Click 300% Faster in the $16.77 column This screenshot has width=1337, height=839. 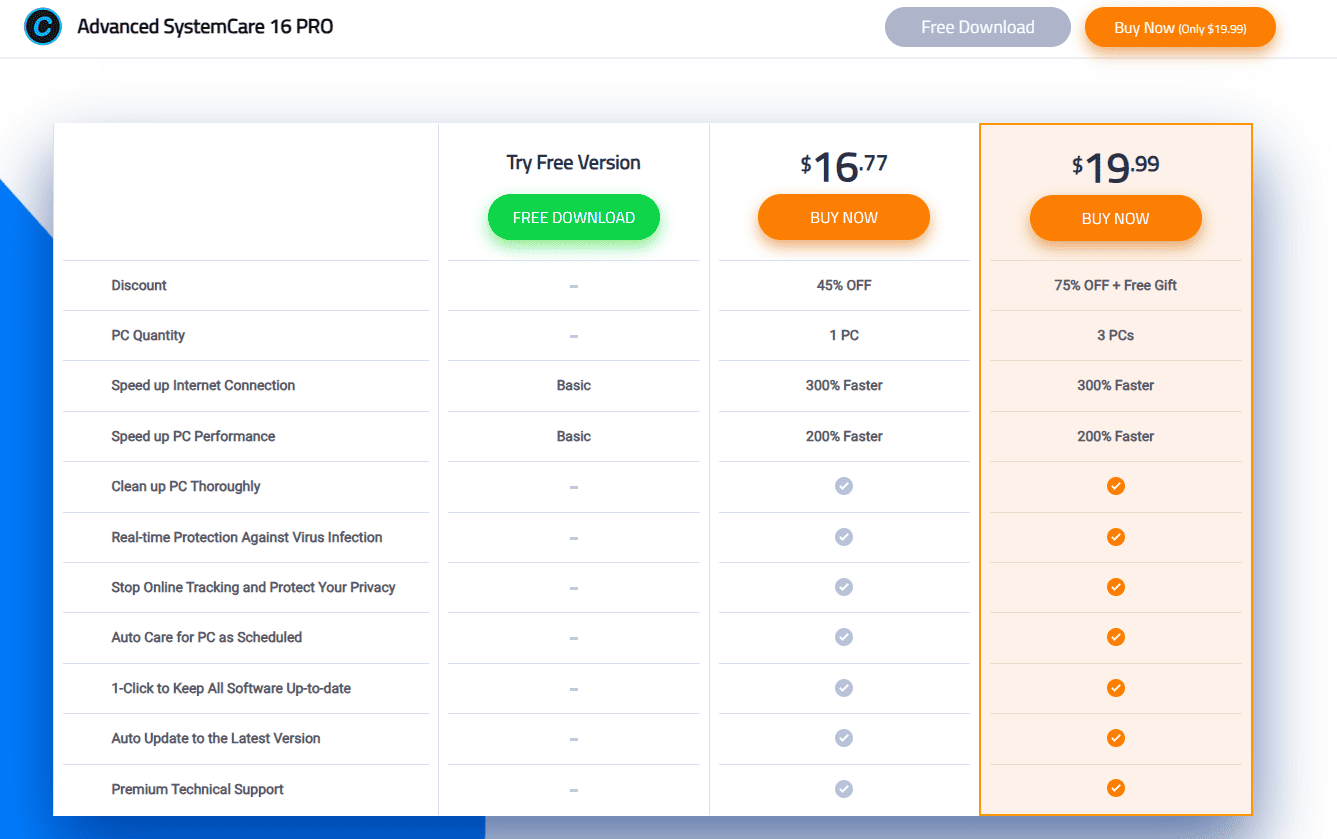(844, 385)
